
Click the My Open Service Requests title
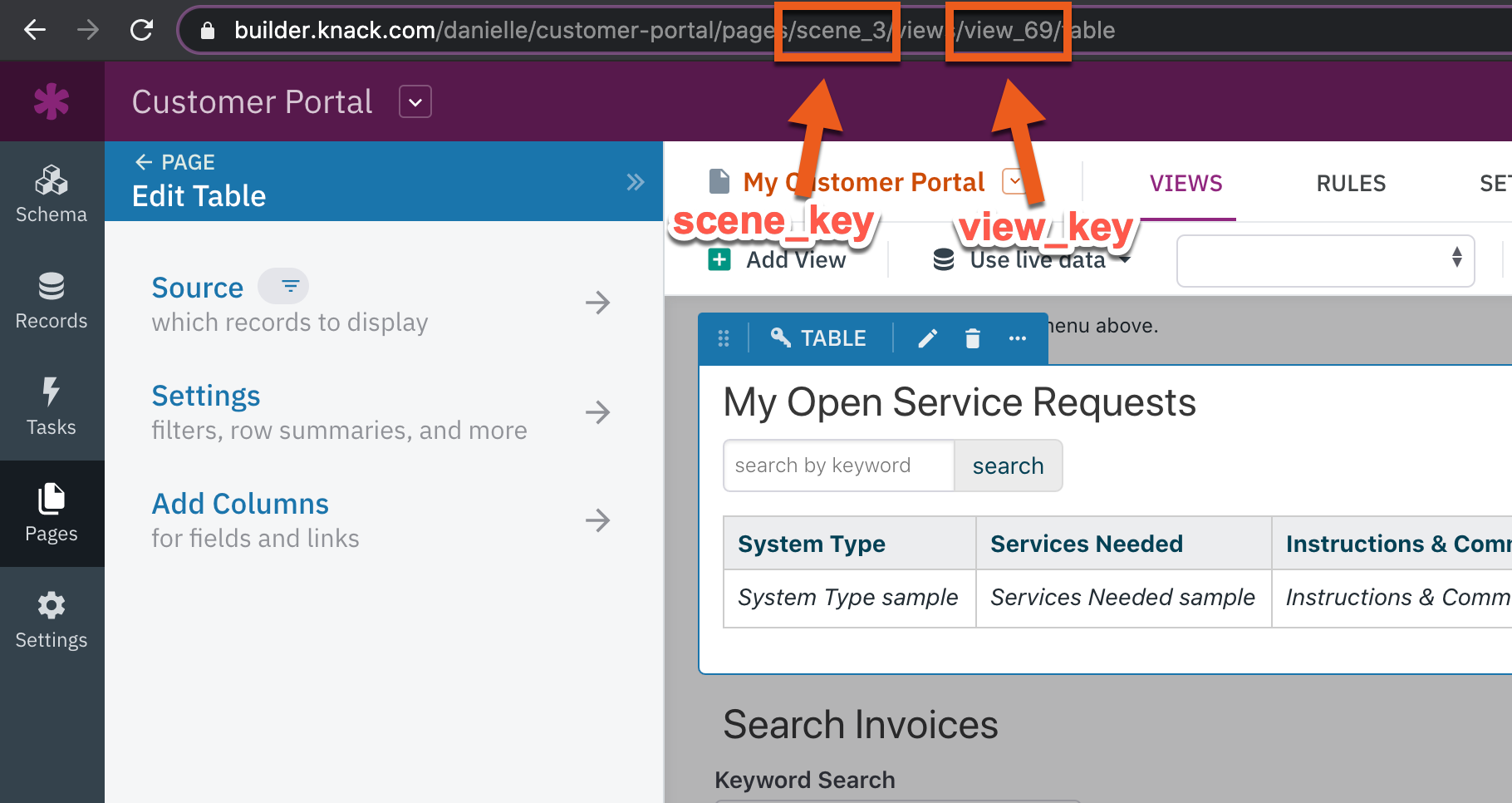click(x=960, y=402)
